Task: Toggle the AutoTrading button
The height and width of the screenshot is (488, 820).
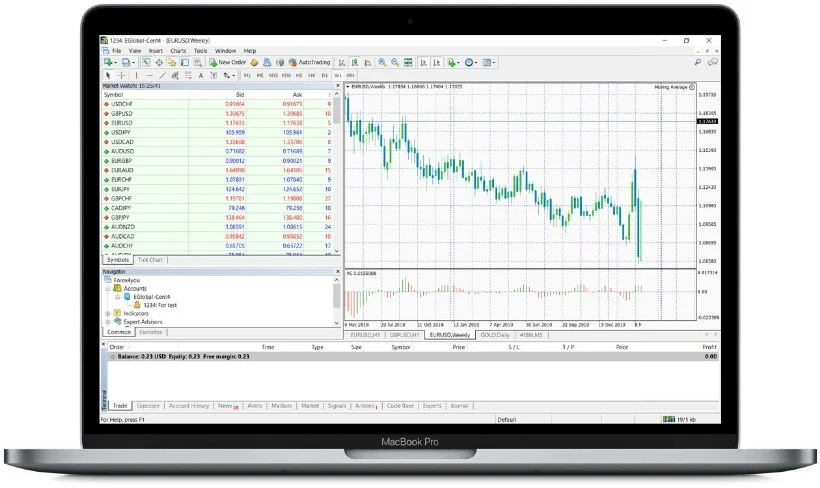Action: 309,62
